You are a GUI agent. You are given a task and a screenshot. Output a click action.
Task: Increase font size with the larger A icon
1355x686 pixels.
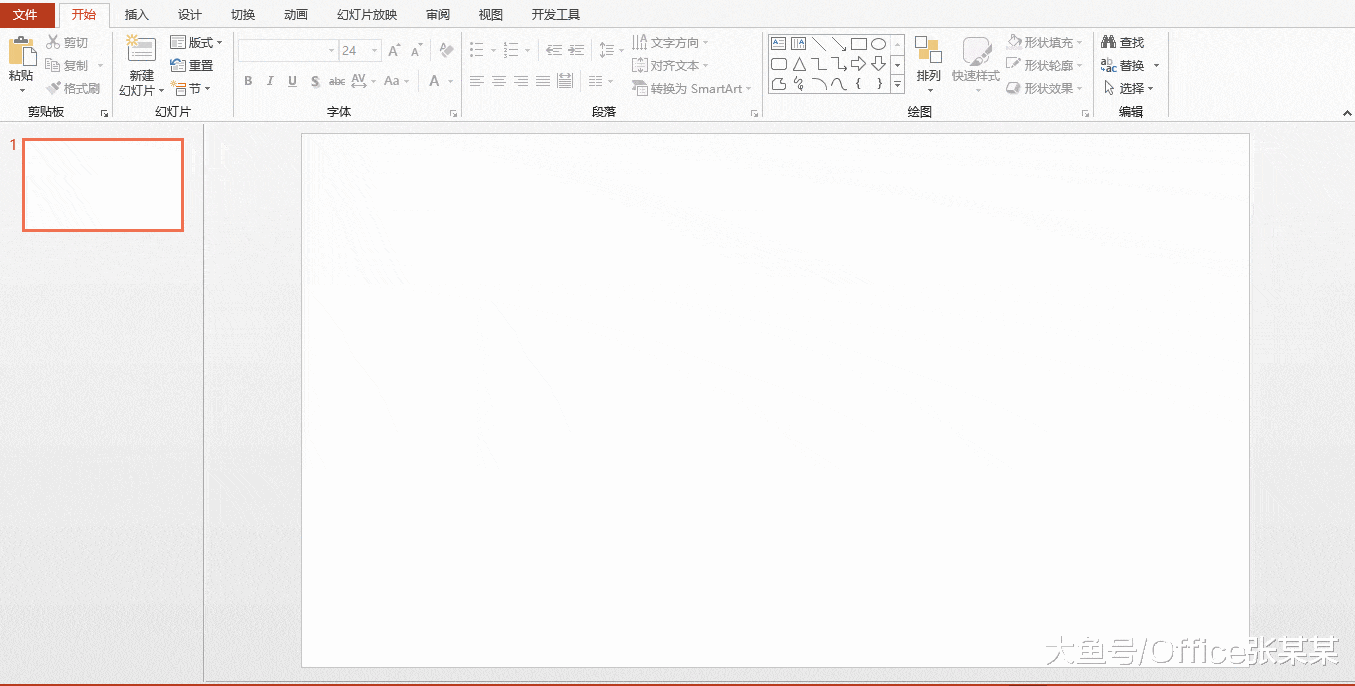tap(394, 50)
